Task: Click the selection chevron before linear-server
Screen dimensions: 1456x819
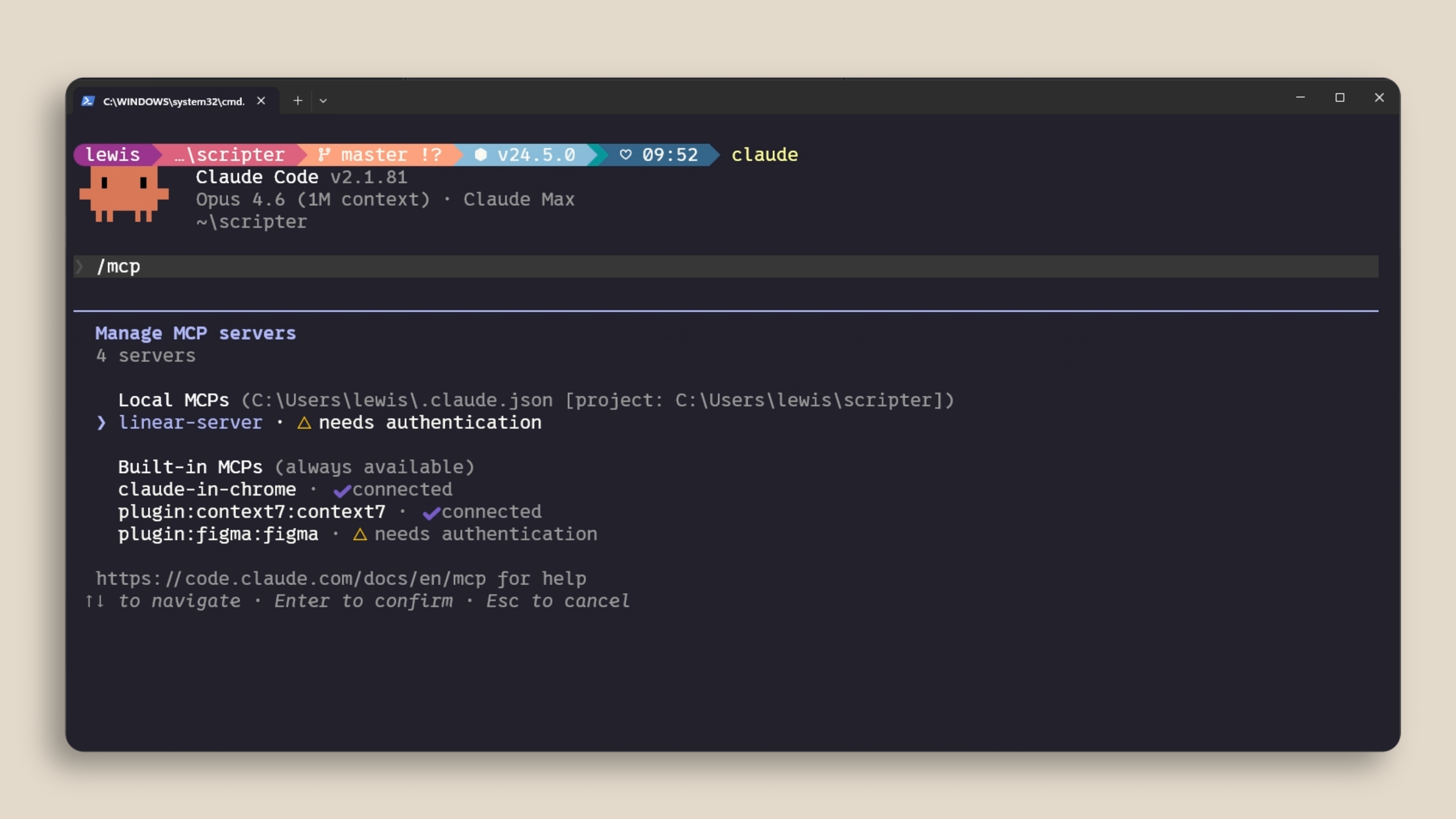Action: point(101,423)
